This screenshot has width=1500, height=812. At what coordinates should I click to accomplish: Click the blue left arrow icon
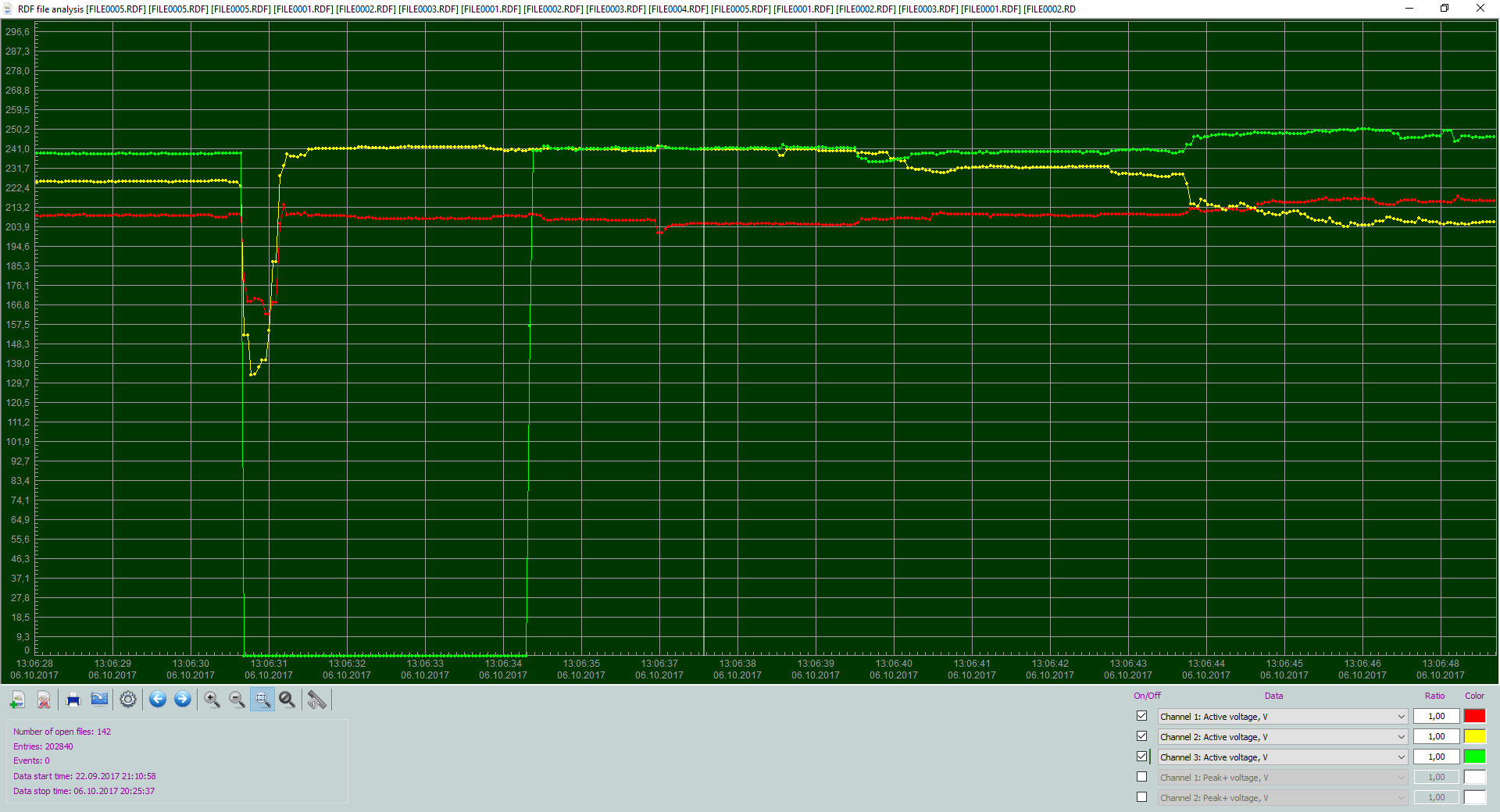158,700
